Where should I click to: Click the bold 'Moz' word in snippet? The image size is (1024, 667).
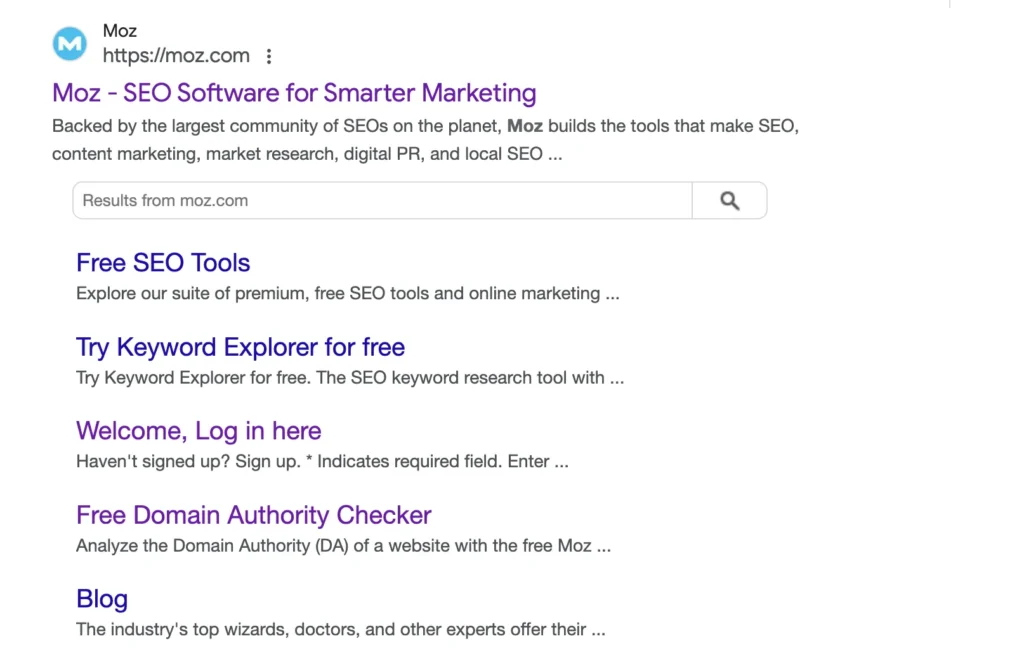pyautogui.click(x=525, y=127)
